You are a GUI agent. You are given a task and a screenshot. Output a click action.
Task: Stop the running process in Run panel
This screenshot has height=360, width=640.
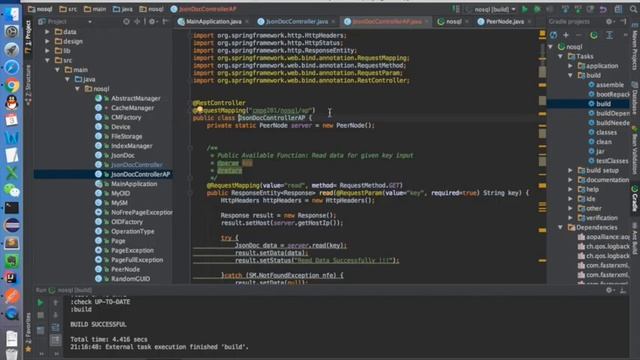tap(40, 316)
